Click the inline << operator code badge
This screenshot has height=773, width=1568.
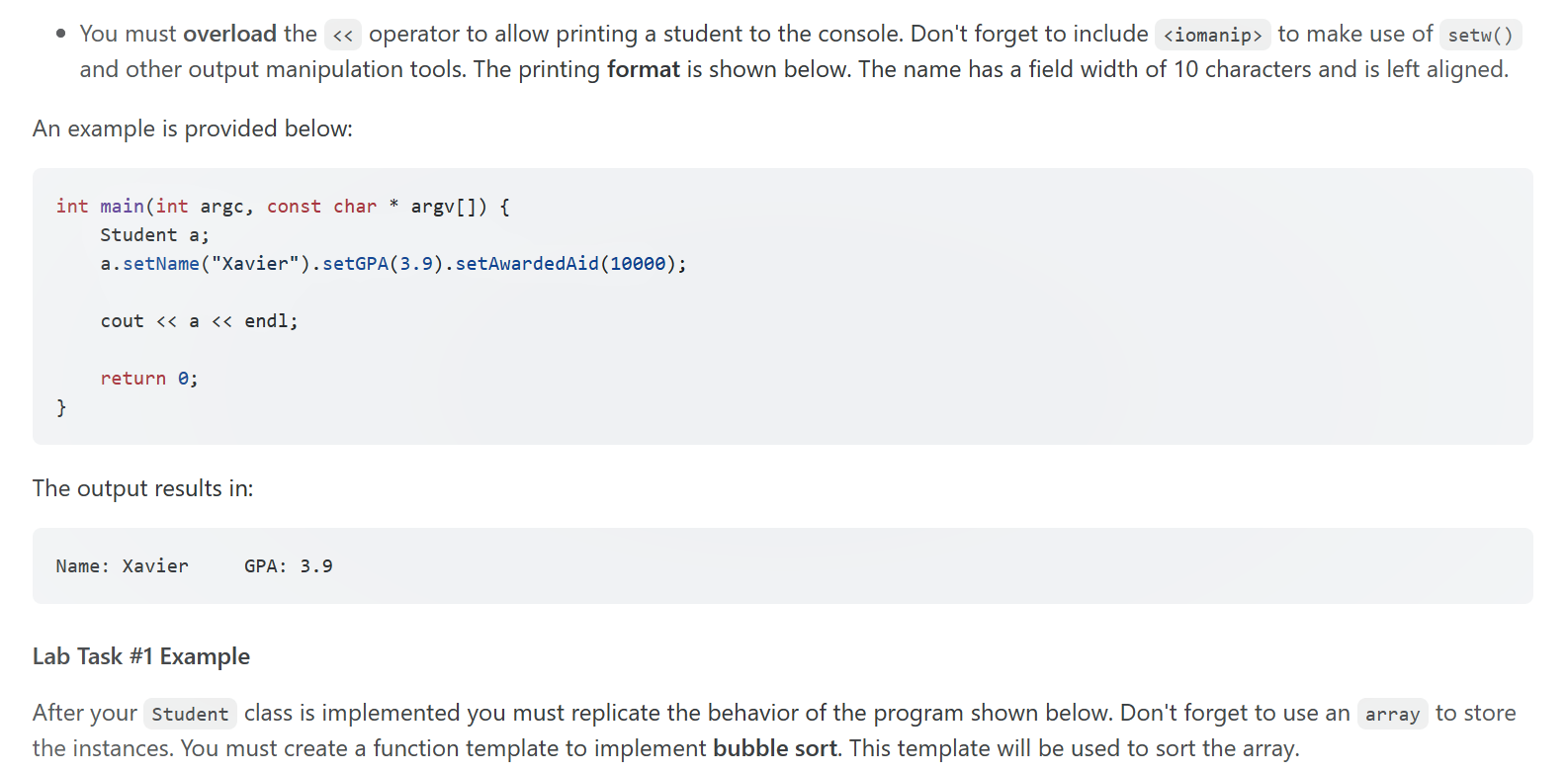coord(343,36)
